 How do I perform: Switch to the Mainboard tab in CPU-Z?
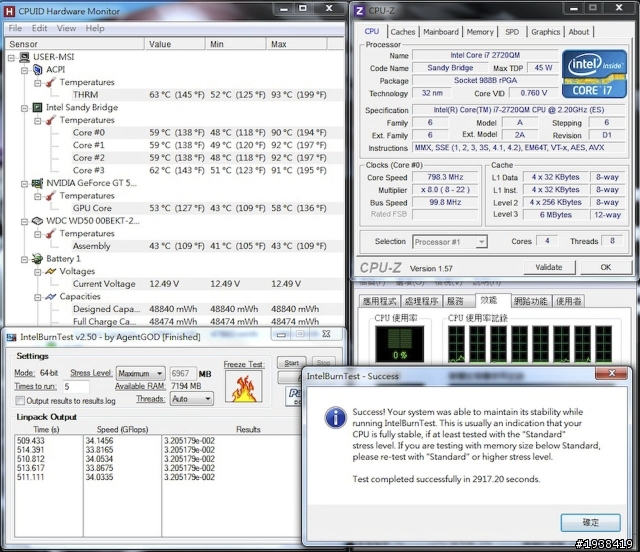coord(441,32)
